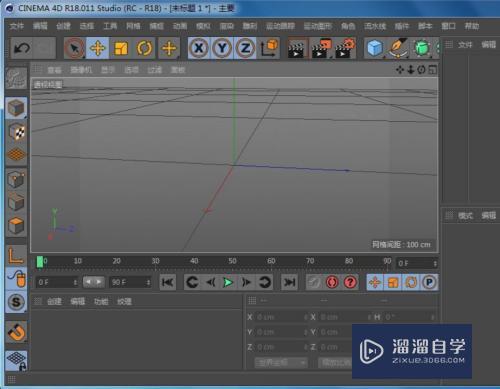
Task: Open viewport 过滤 menu
Action: tap(155, 70)
